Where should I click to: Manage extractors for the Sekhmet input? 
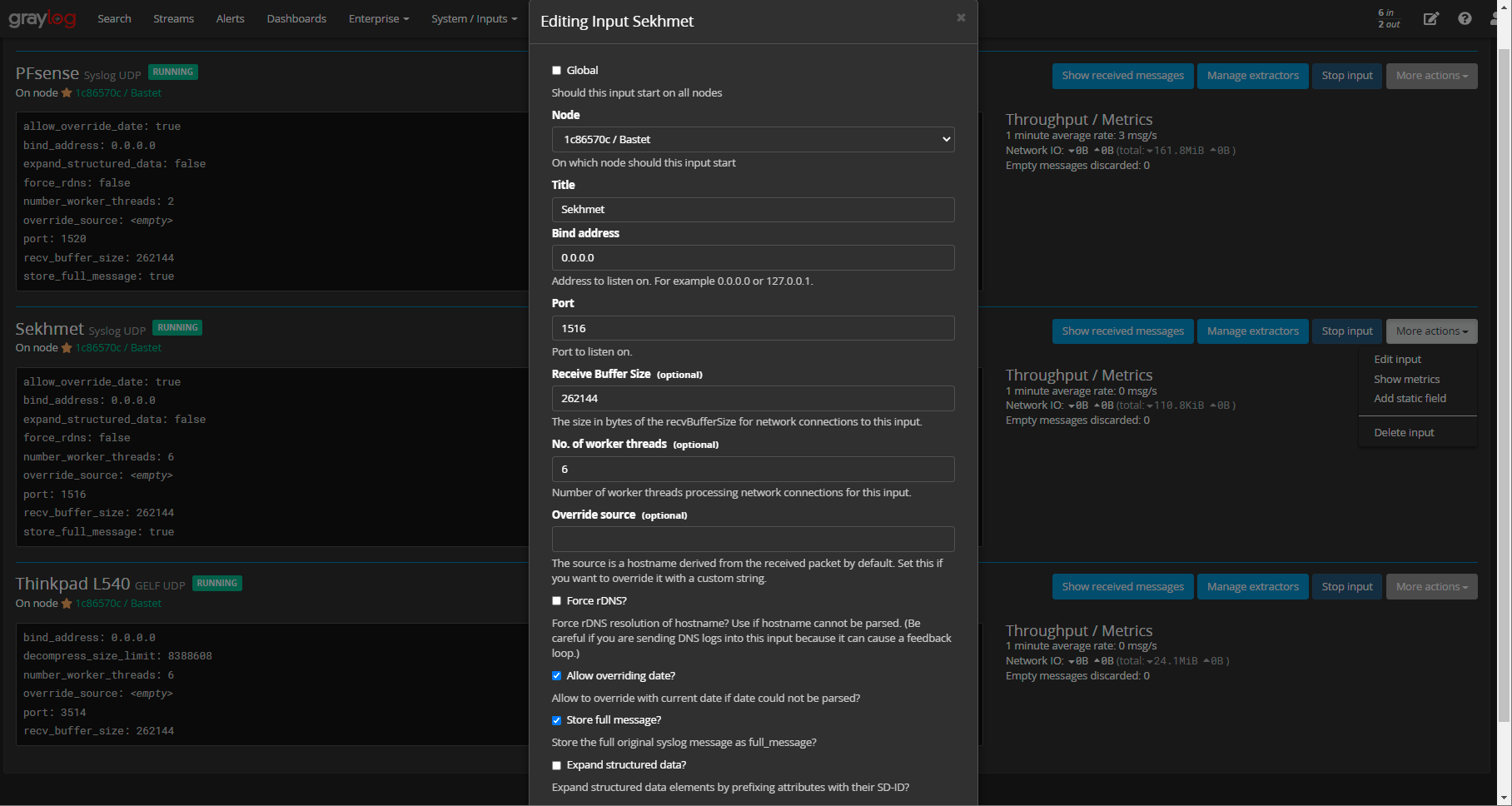click(1252, 331)
